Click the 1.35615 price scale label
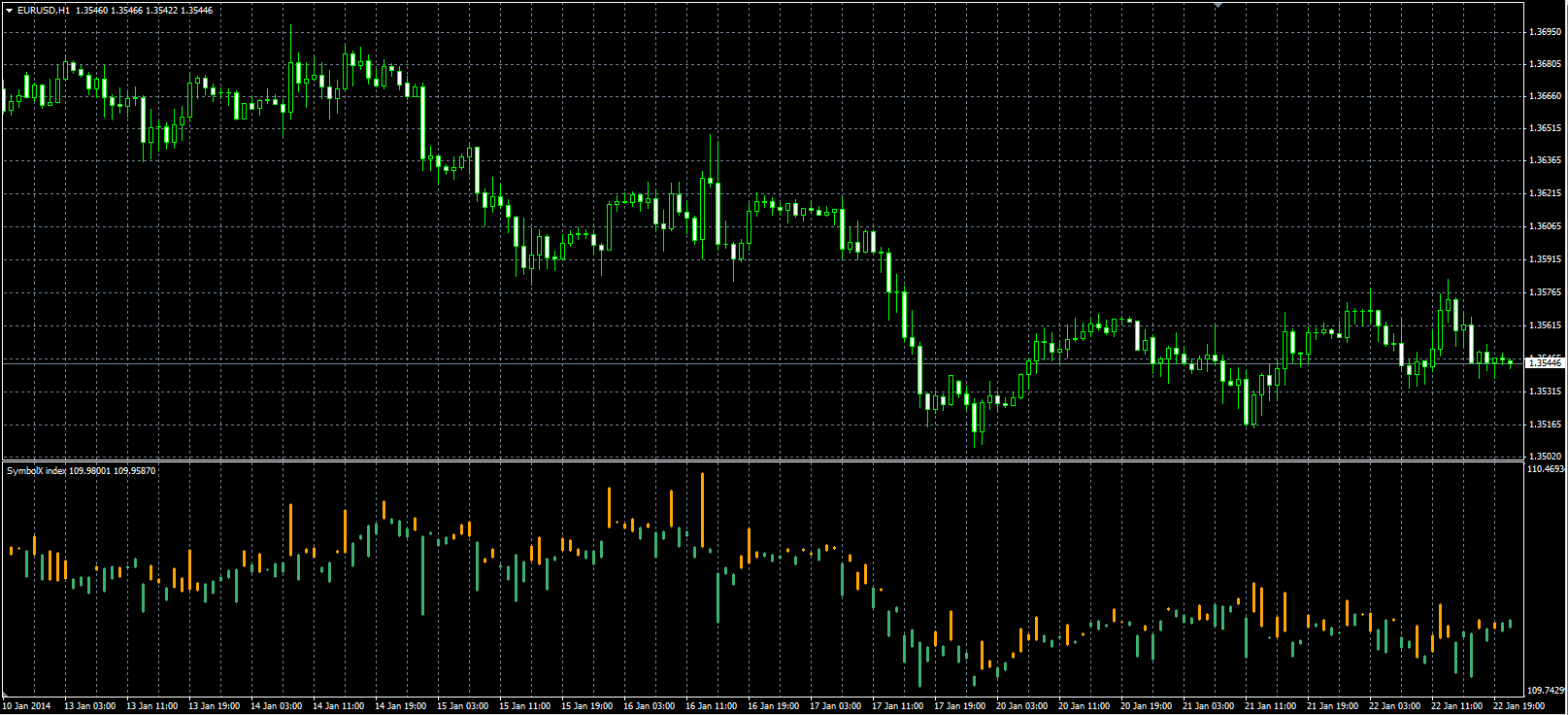The height and width of the screenshot is (715, 1568). click(1545, 324)
